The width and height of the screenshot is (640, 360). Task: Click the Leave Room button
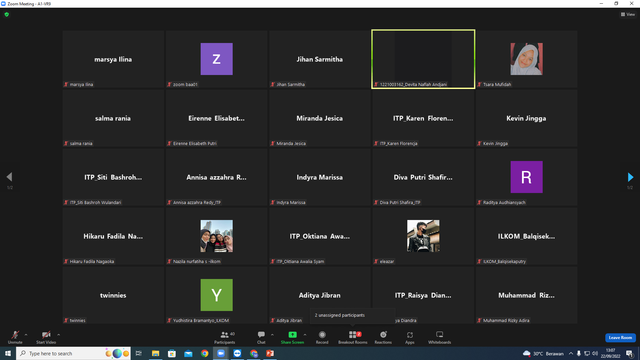click(x=620, y=338)
